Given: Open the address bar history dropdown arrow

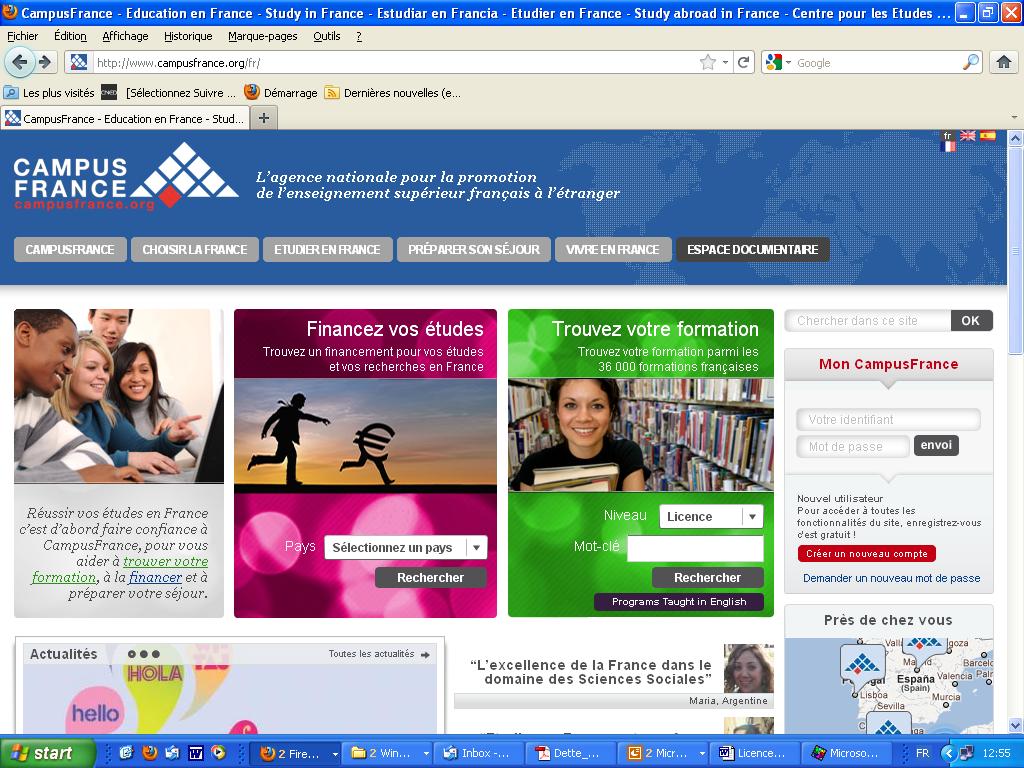Looking at the screenshot, I should 726,63.
